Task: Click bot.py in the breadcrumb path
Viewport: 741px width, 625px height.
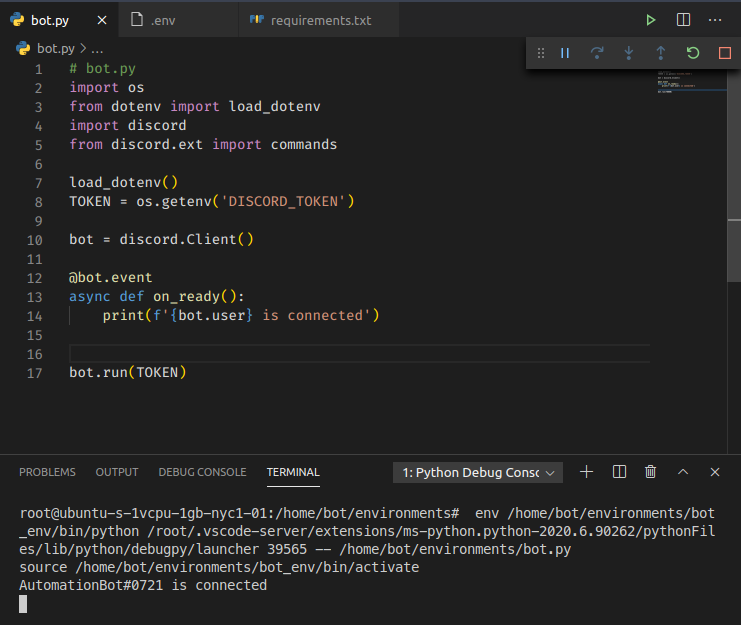Action: tap(55, 48)
